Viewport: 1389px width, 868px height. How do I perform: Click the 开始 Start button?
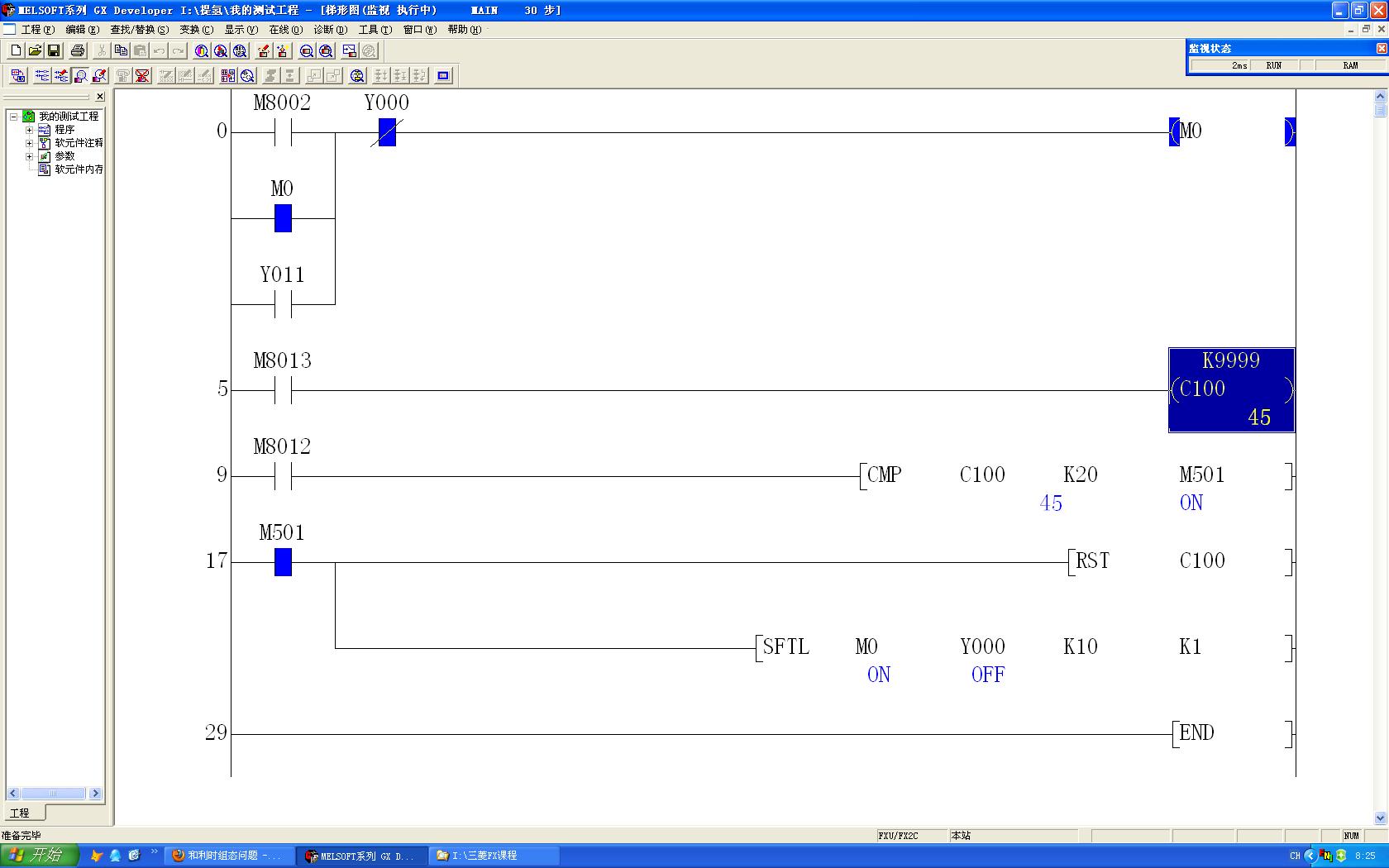coord(39,856)
